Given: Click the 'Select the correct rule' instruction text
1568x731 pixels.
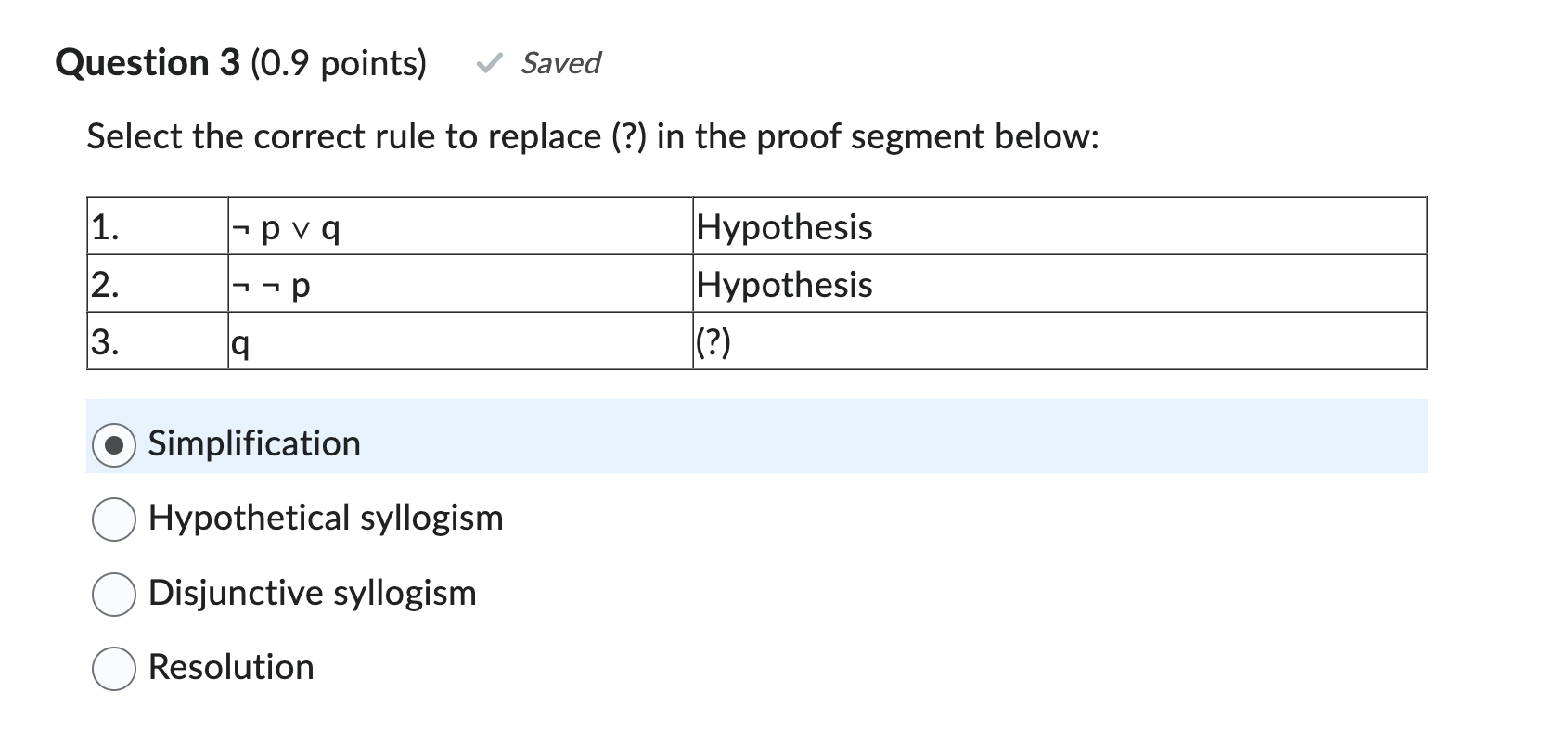Looking at the screenshot, I should pyautogui.click(x=593, y=137).
